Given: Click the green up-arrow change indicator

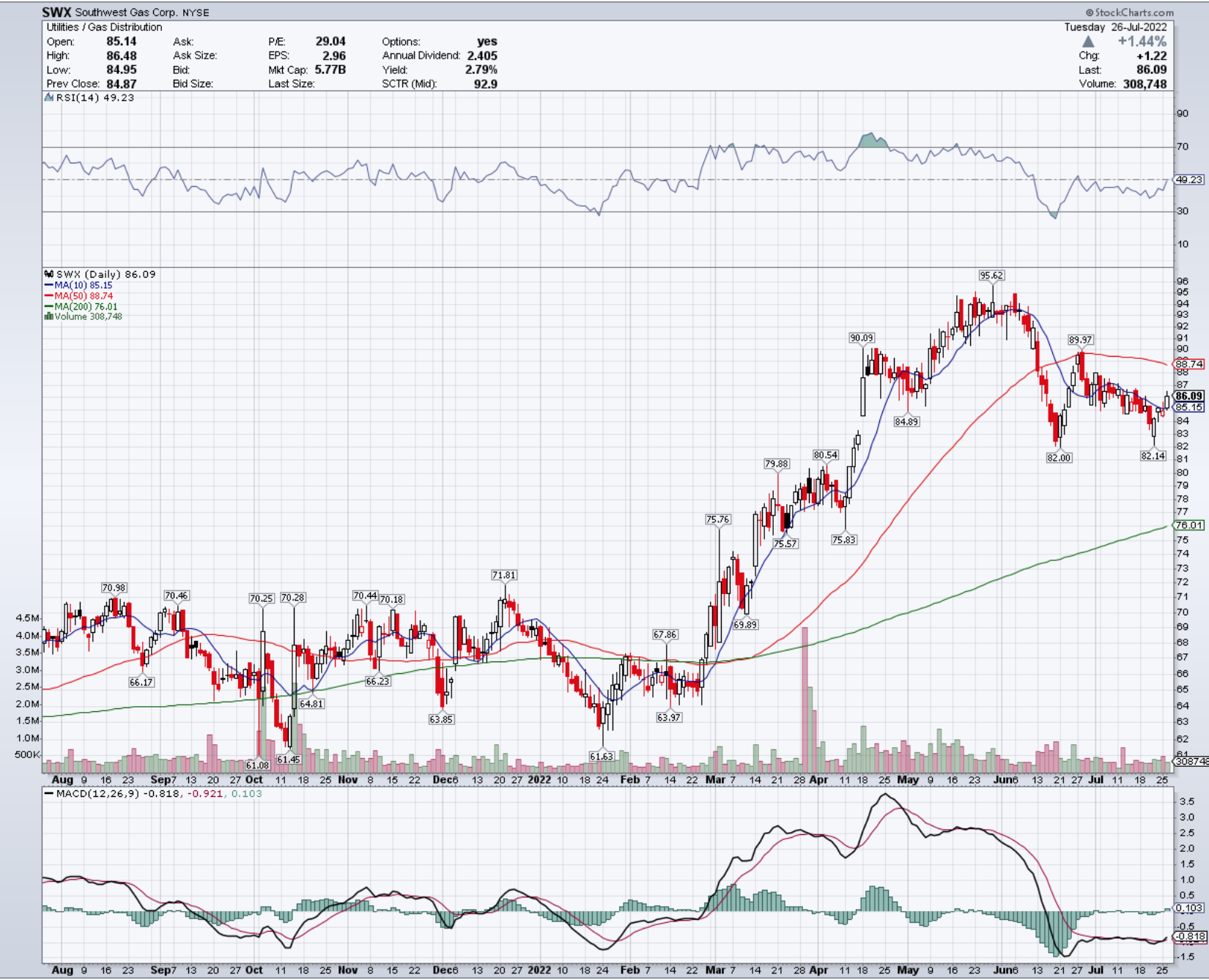Looking at the screenshot, I should point(1088,42).
